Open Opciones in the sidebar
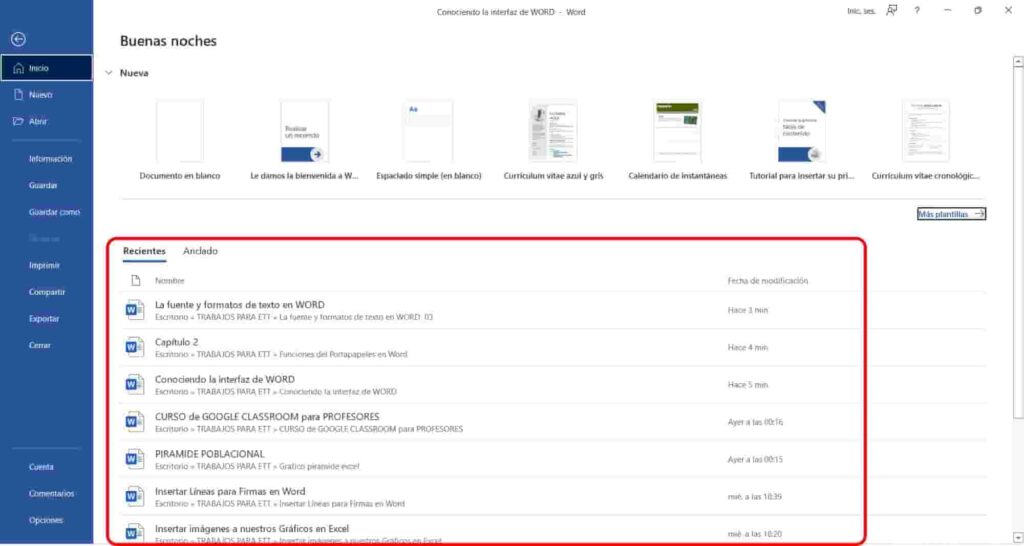This screenshot has width=1024, height=546. (46, 520)
